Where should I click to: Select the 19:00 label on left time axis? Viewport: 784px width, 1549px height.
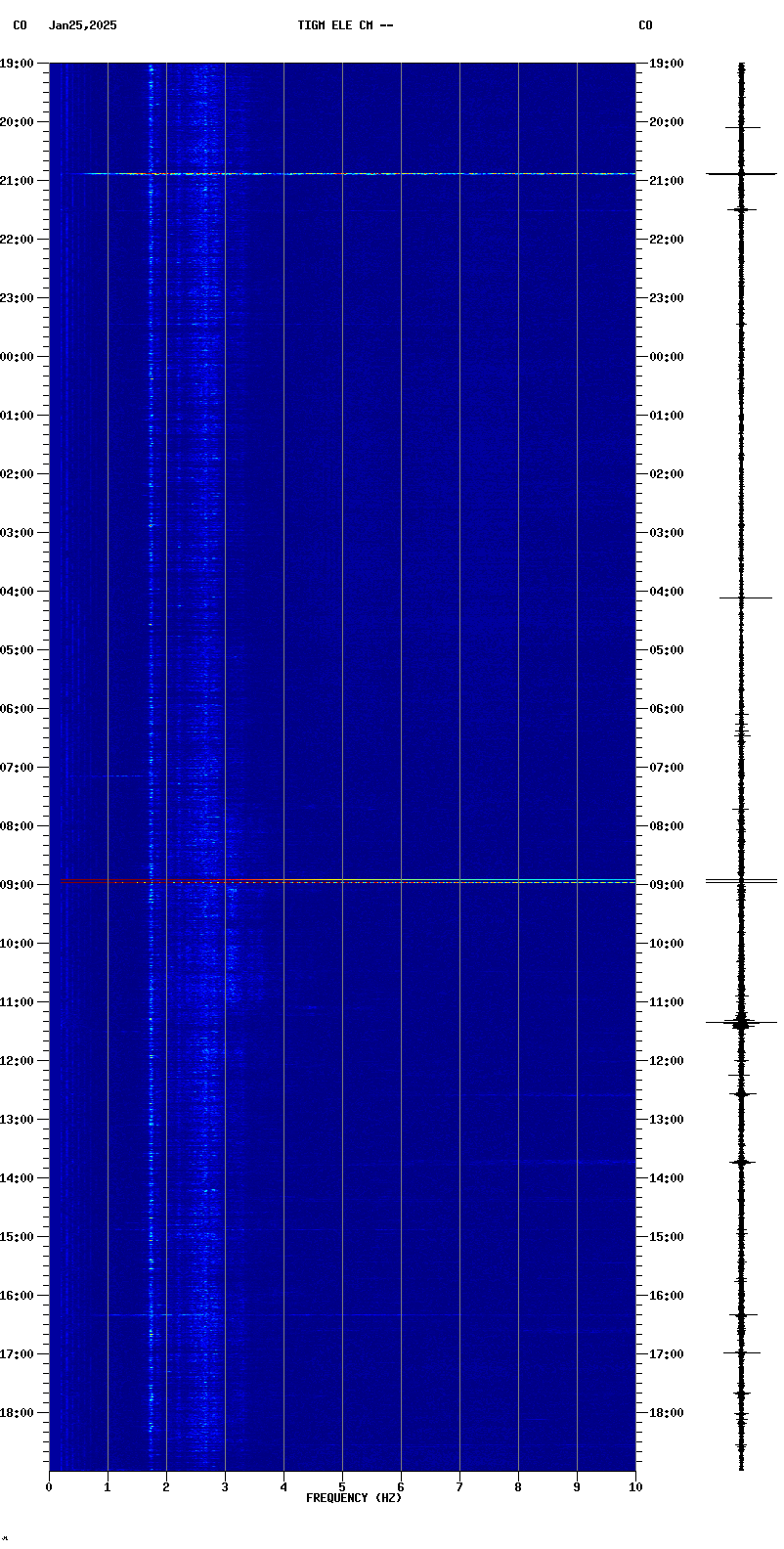(x=17, y=64)
